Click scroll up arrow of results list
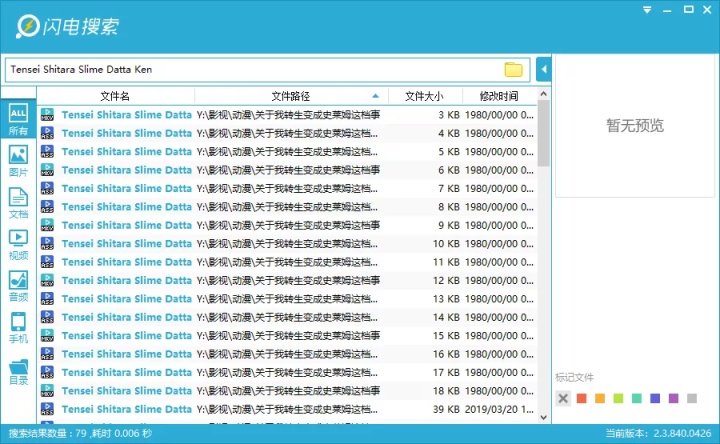720x444 pixels. [544, 94]
